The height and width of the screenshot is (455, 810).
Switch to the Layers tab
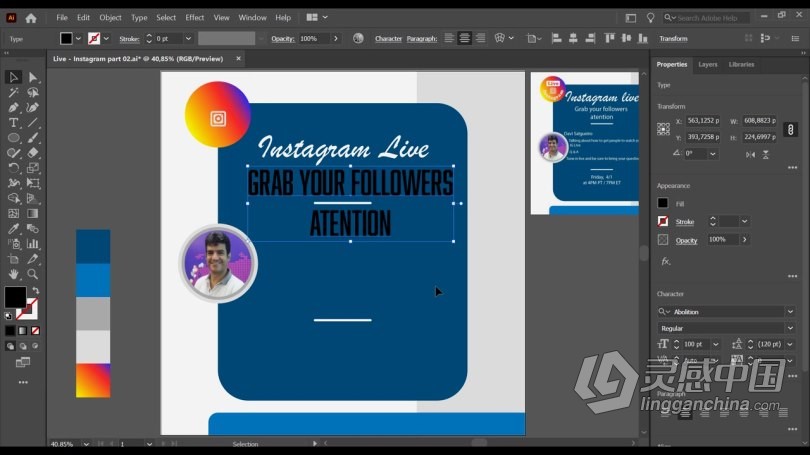point(708,65)
